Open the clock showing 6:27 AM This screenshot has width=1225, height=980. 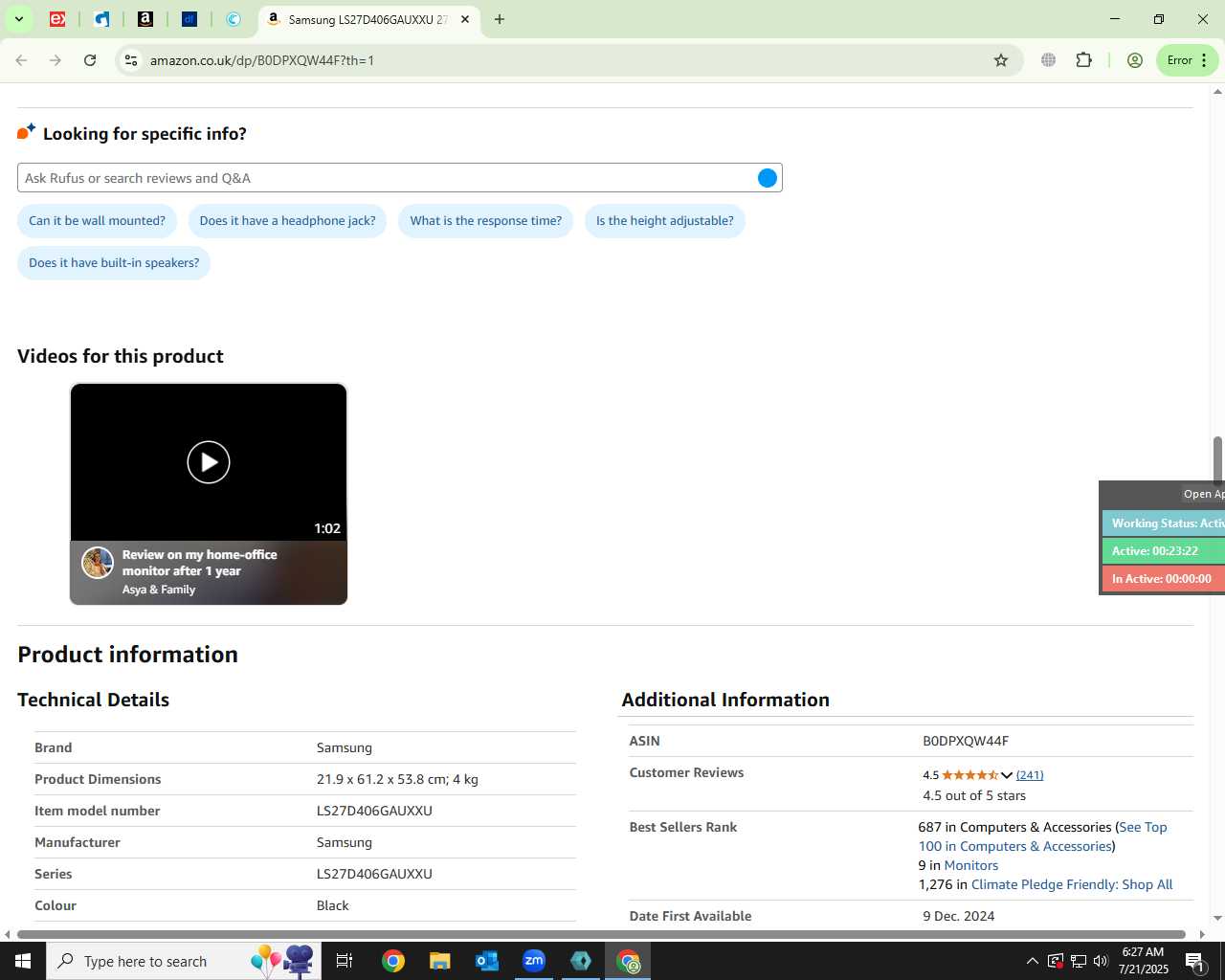[x=1144, y=961]
